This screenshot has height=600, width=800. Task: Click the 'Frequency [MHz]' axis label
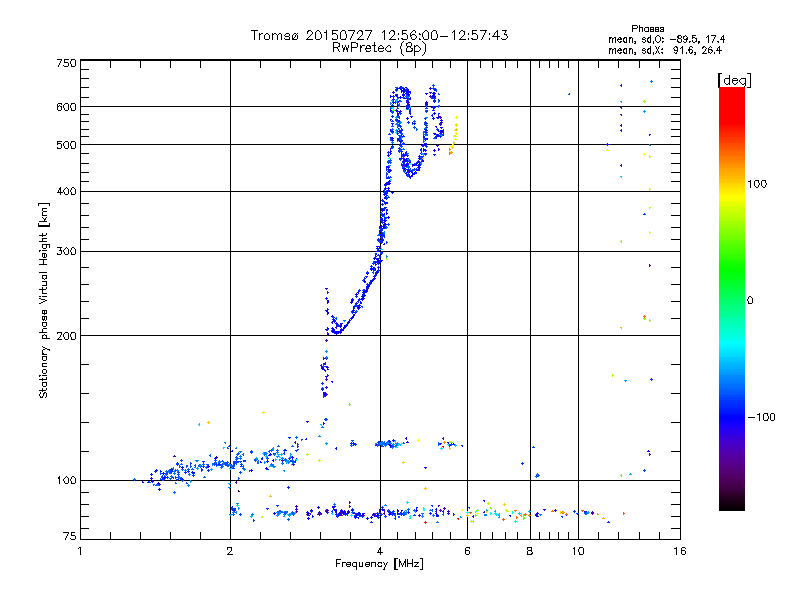click(379, 564)
